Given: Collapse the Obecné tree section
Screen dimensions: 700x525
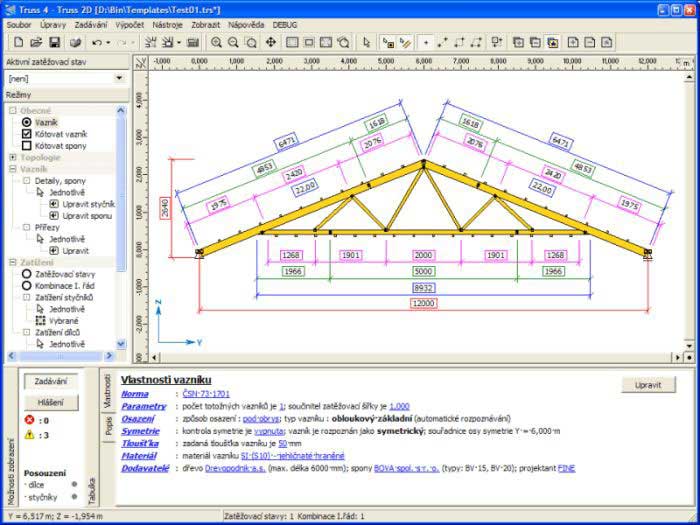Looking at the screenshot, I should click(12, 111).
